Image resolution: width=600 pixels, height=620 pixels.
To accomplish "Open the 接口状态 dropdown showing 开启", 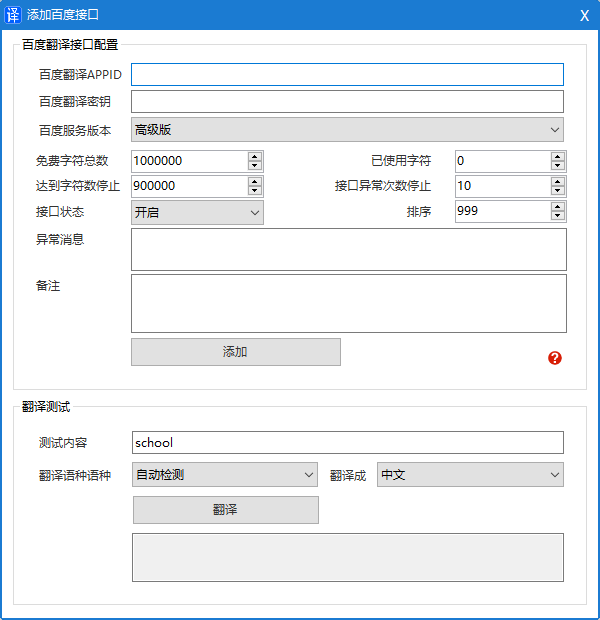I will [x=197, y=212].
